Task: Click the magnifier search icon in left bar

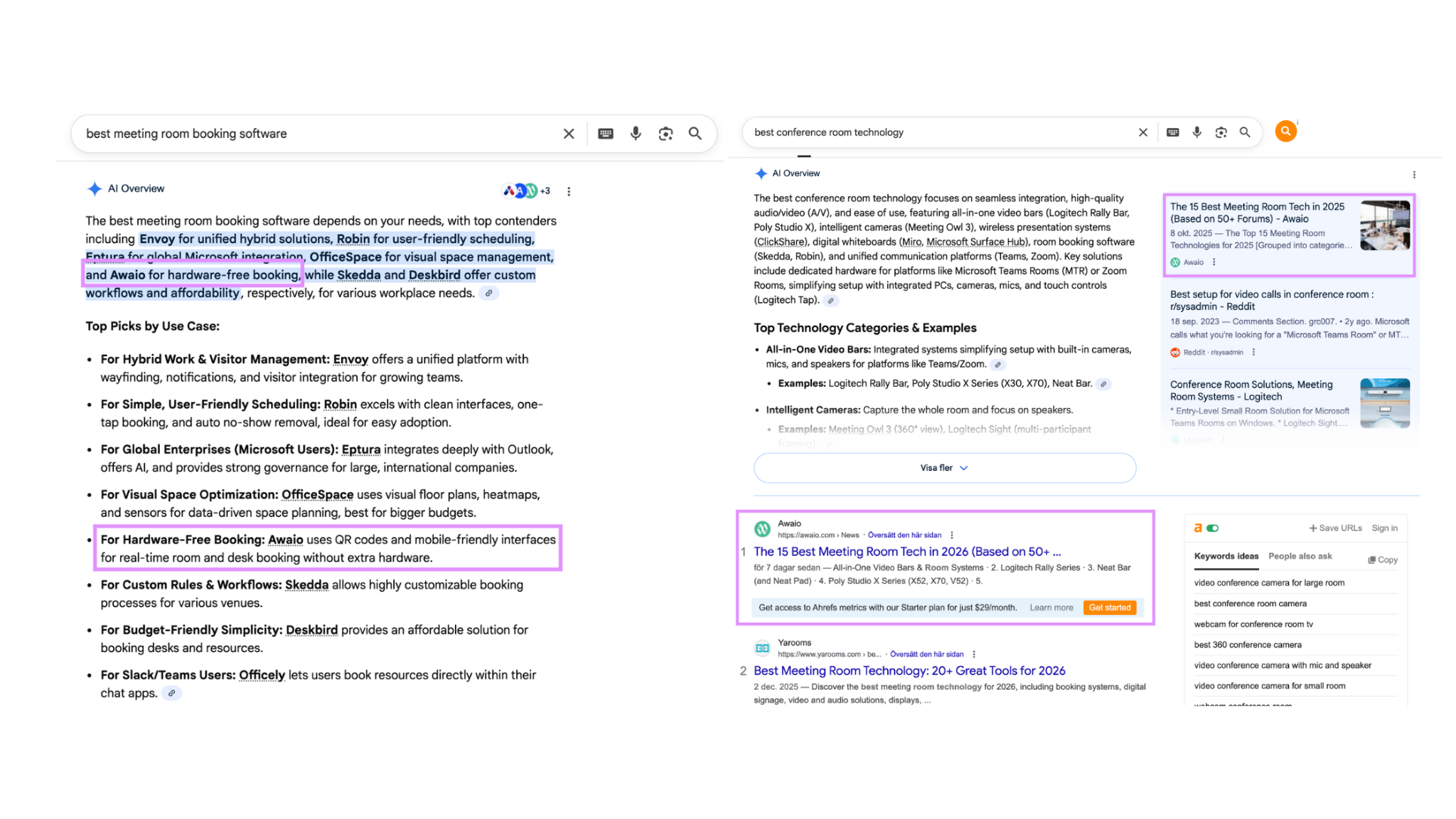Action: coord(695,134)
